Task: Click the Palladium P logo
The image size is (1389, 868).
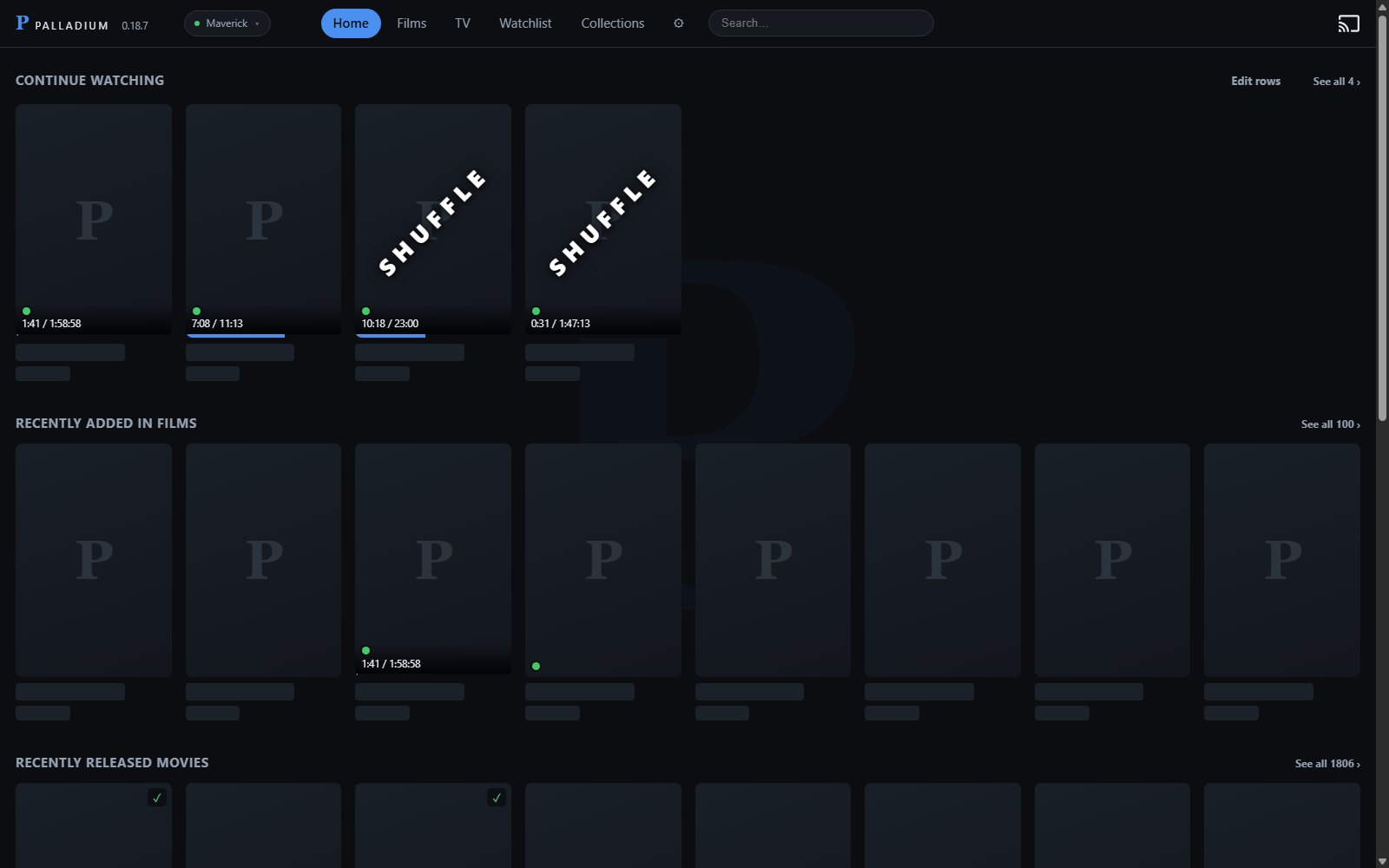Action: click(23, 23)
